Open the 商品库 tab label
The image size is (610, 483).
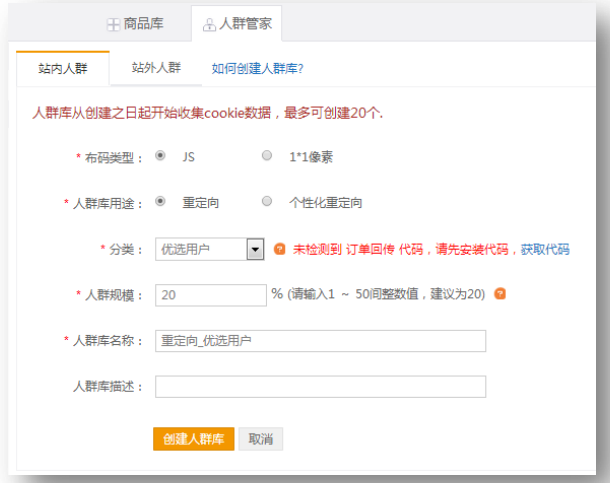tap(143, 24)
